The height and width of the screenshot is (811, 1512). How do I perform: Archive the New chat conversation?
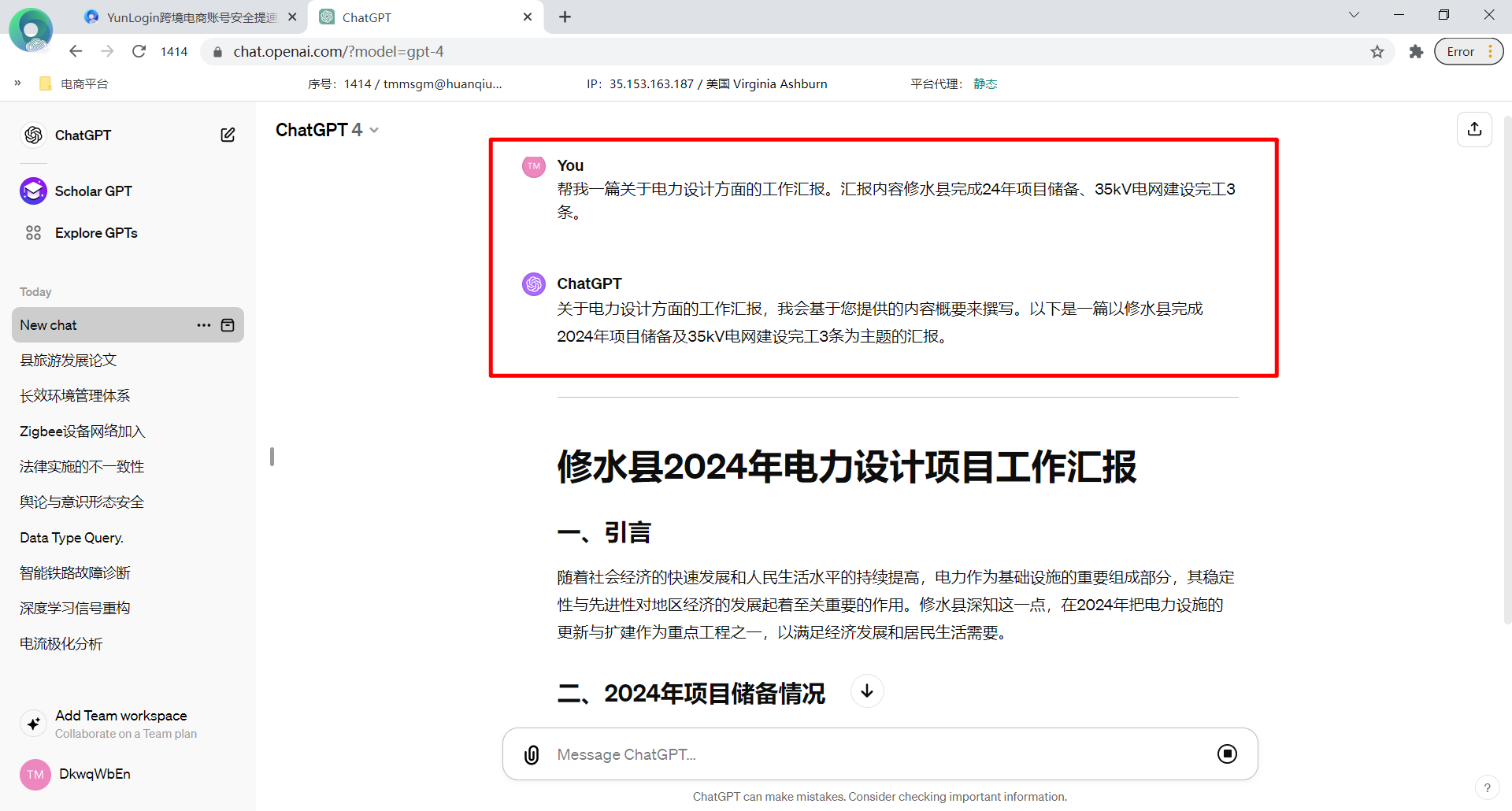pos(228,325)
